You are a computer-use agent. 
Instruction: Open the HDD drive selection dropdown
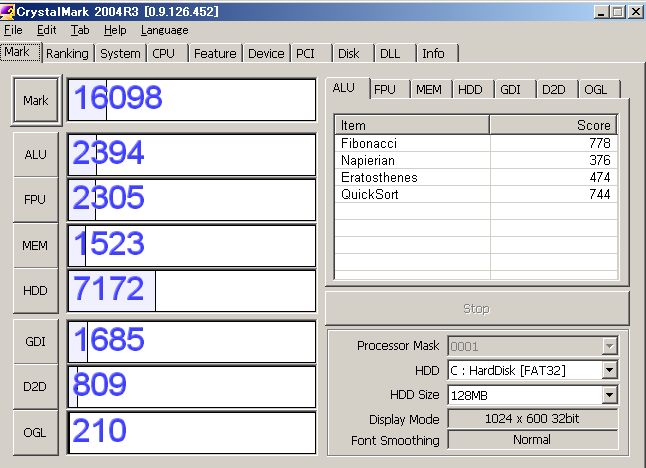(x=609, y=370)
